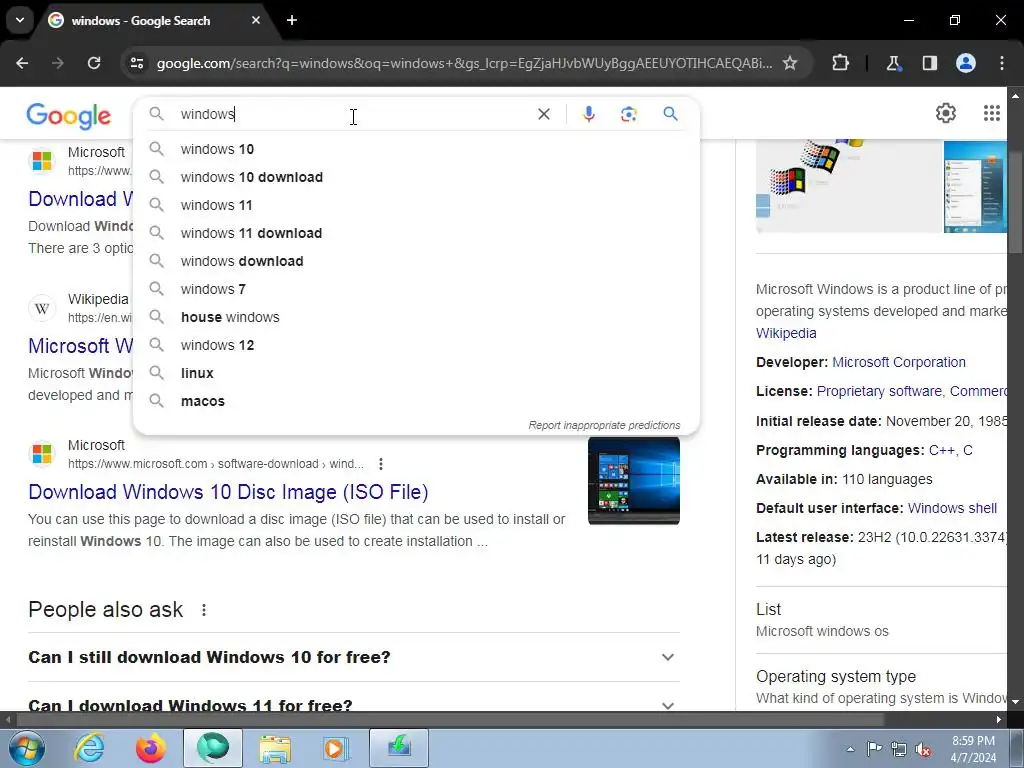Open the Chrome extensions puzzle icon
The width and height of the screenshot is (1024, 768).
840,63
